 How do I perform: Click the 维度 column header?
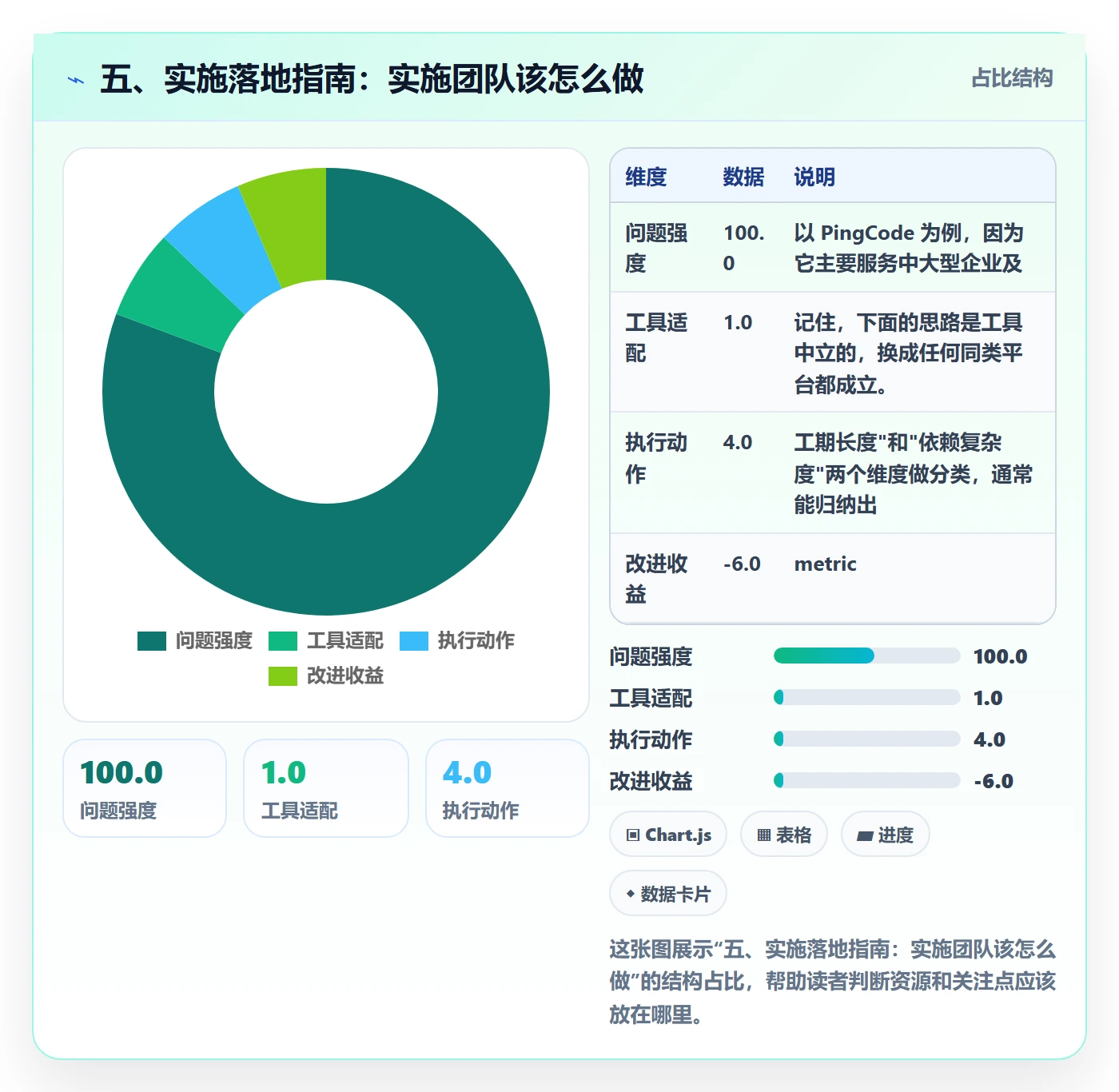(x=646, y=177)
